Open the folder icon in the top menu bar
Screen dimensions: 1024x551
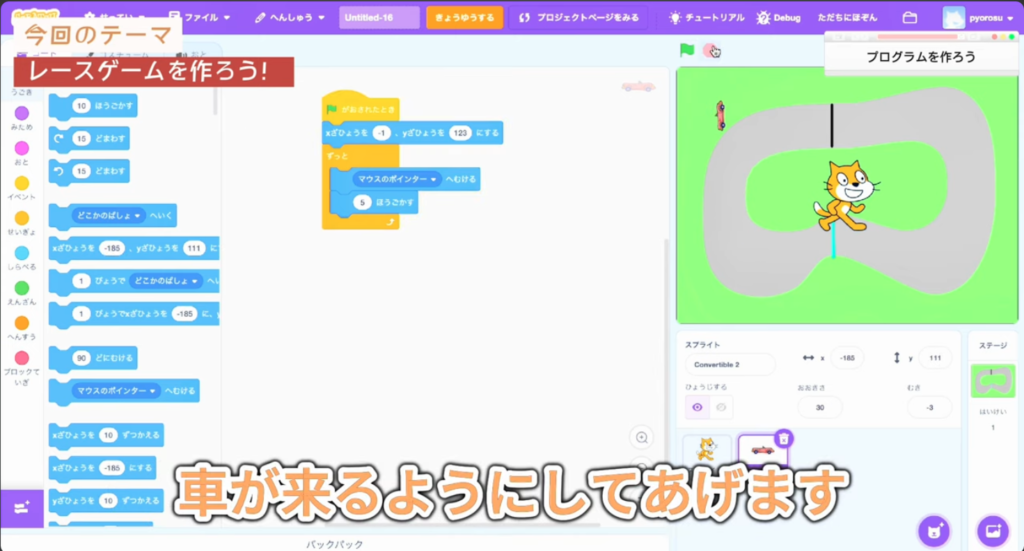(909, 18)
